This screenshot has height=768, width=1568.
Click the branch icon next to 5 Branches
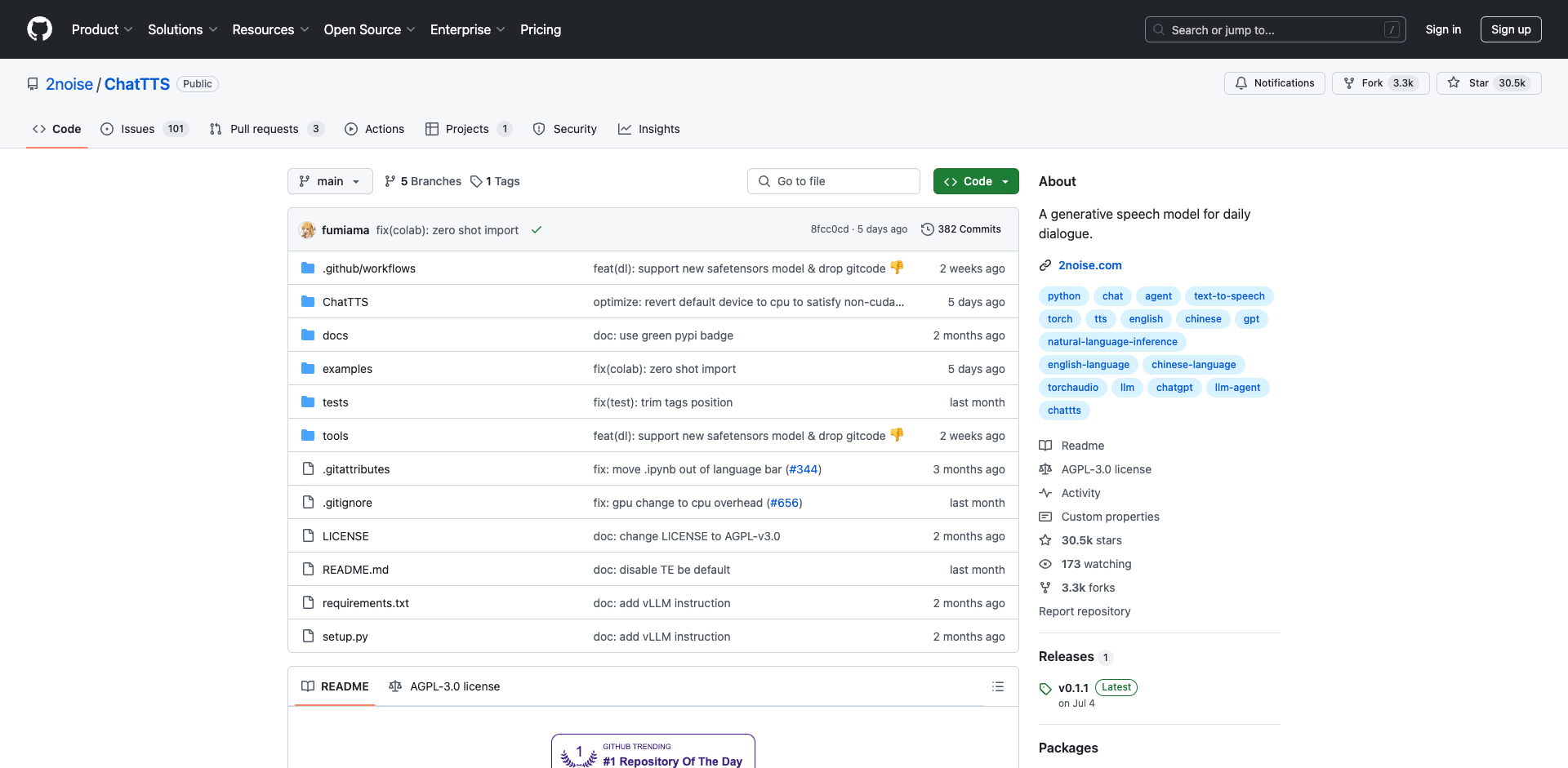[x=390, y=181]
